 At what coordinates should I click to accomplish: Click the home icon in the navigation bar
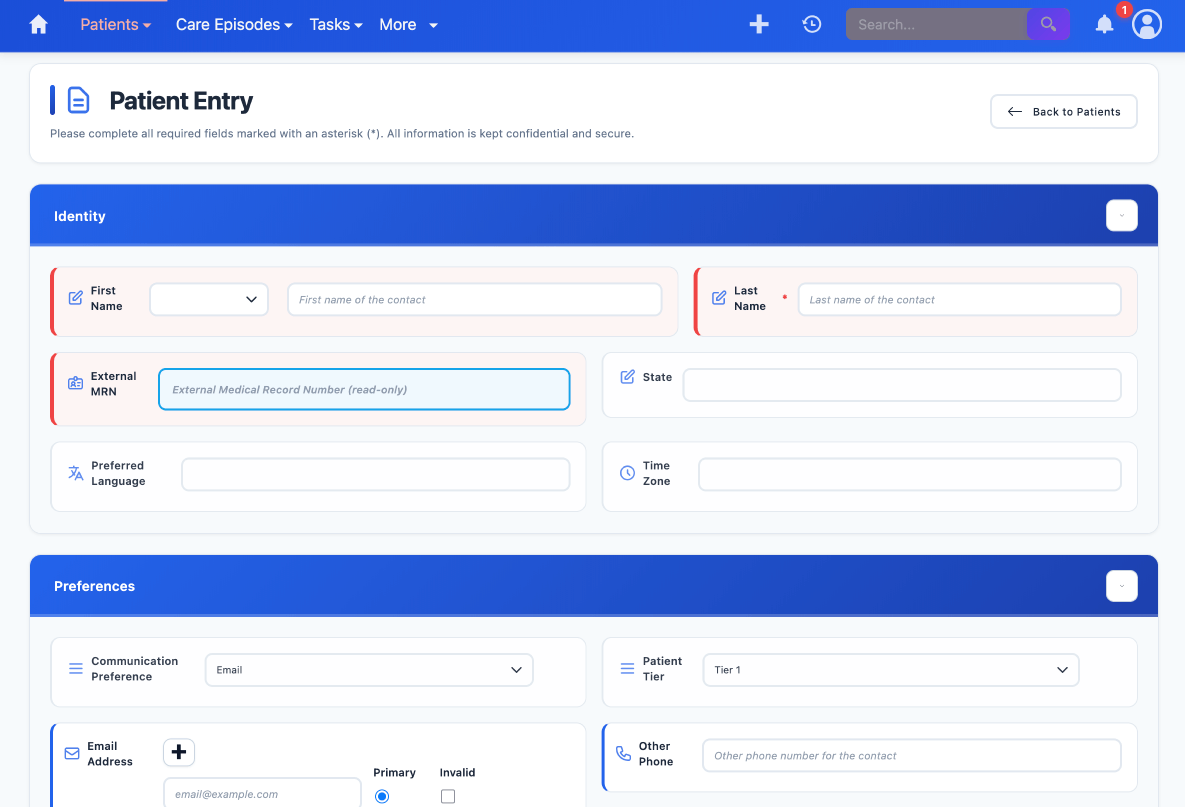pyautogui.click(x=38, y=24)
